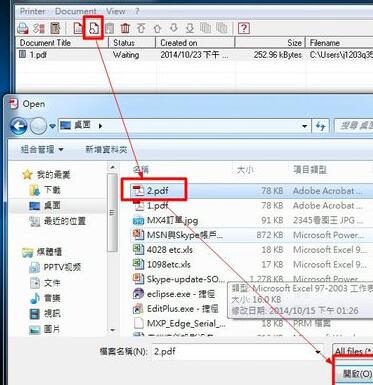Screen dimensions: 373x385
Task: Select 最近的位置 in navigation pane
Action: (57, 221)
